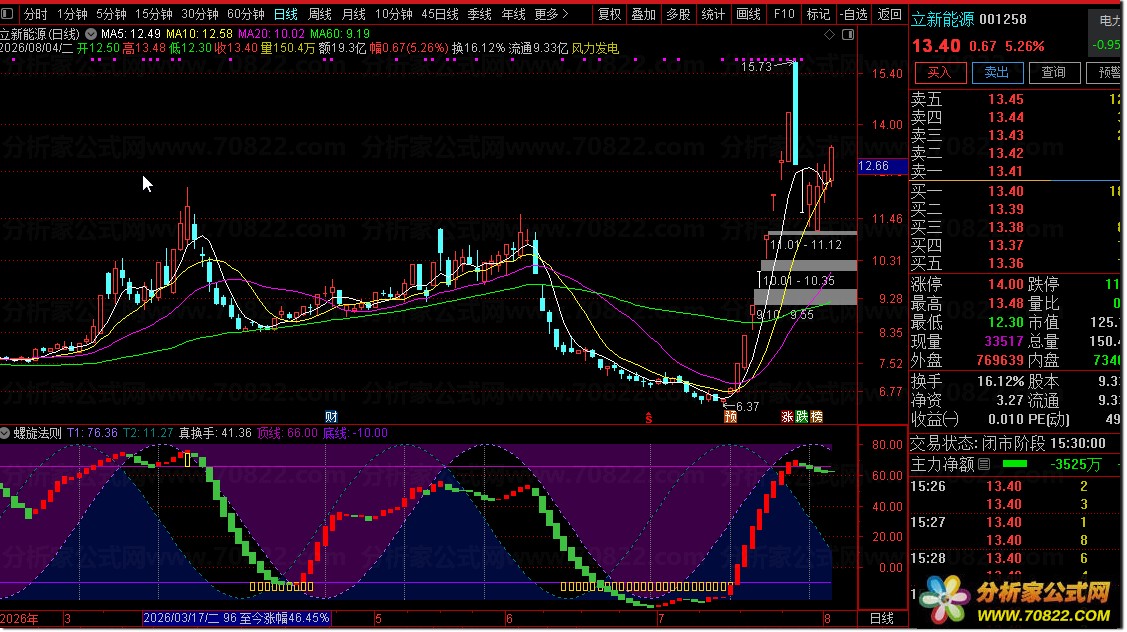Switch to the 周线 weekly chart tab
The width and height of the screenshot is (1127, 632).
[x=320, y=14]
